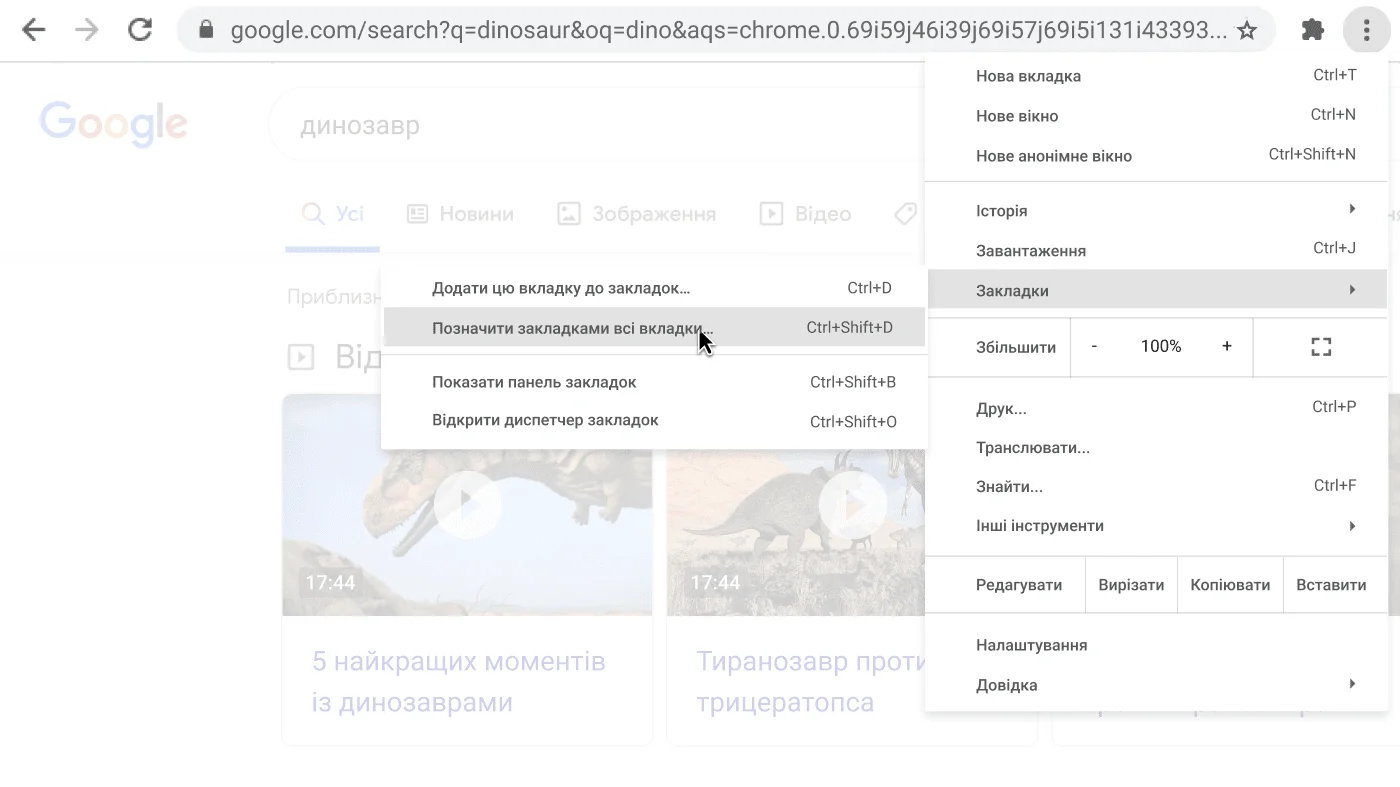Open Chrome's three-dot menu icon
1400x787 pixels.
coord(1365,30)
